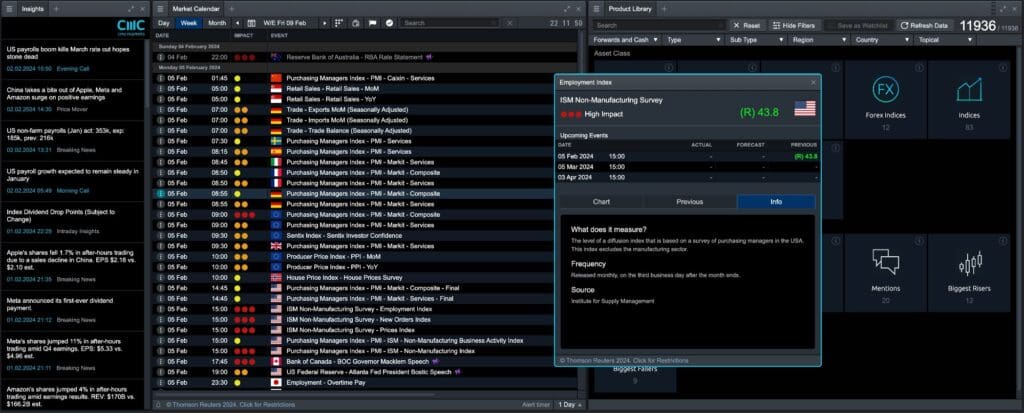
Task: Select the Previous tab in Employment Index popup
Action: 689,201
